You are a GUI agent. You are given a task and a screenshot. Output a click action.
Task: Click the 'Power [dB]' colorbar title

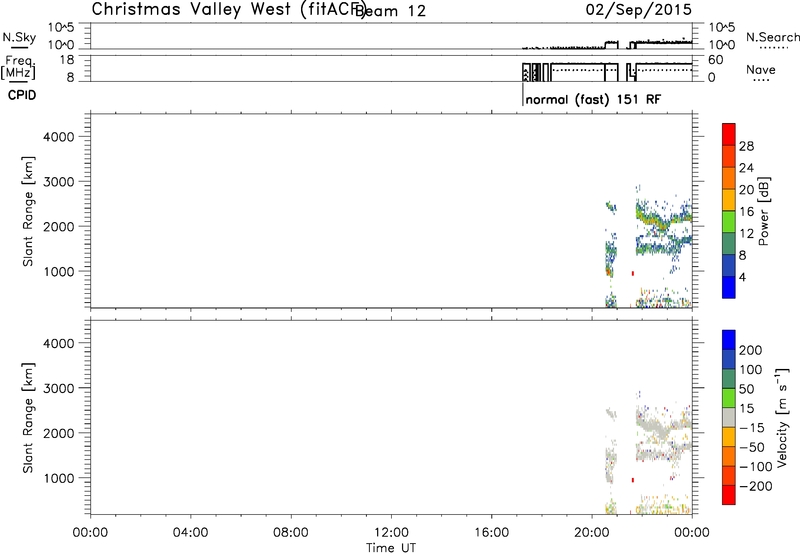pos(763,211)
